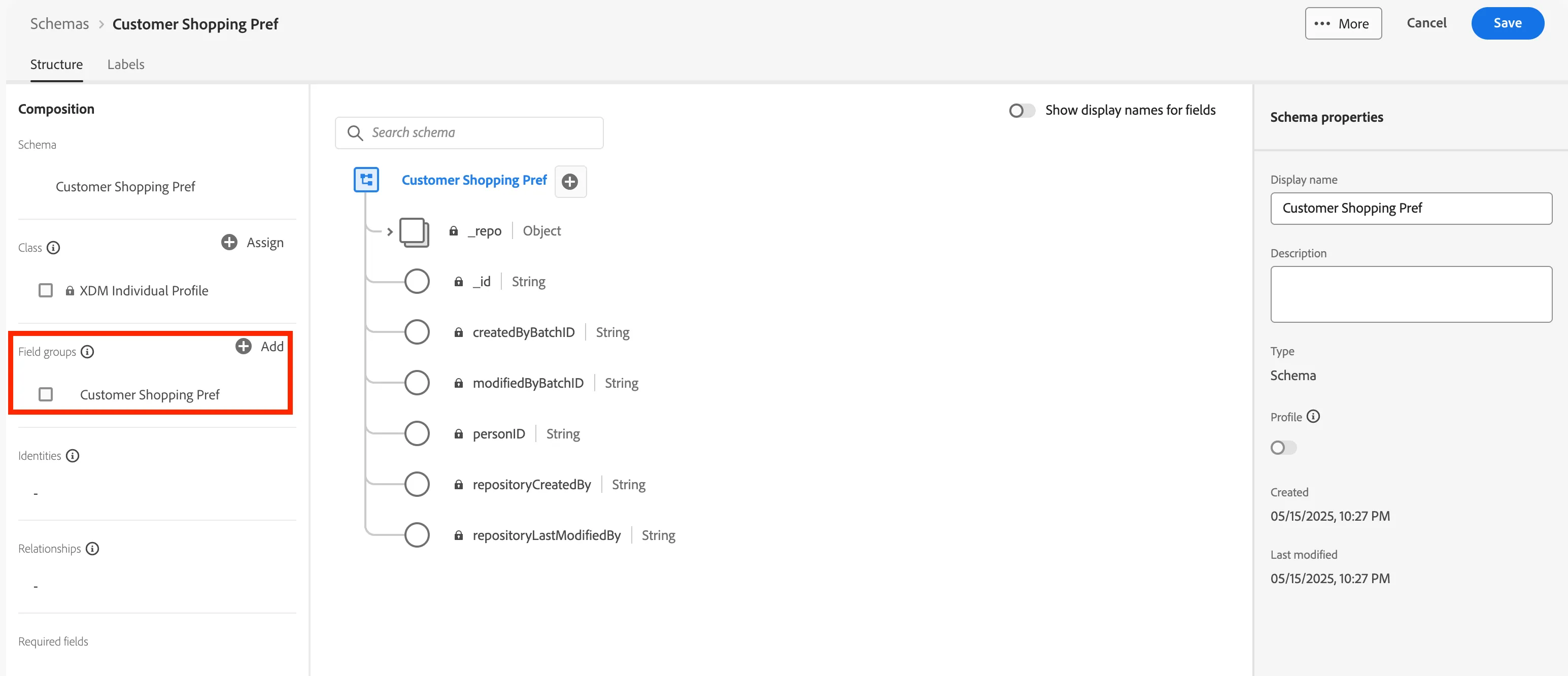Screen dimensions: 1568x676
Task: Switch to the Labels tab
Action: pyautogui.click(x=126, y=64)
